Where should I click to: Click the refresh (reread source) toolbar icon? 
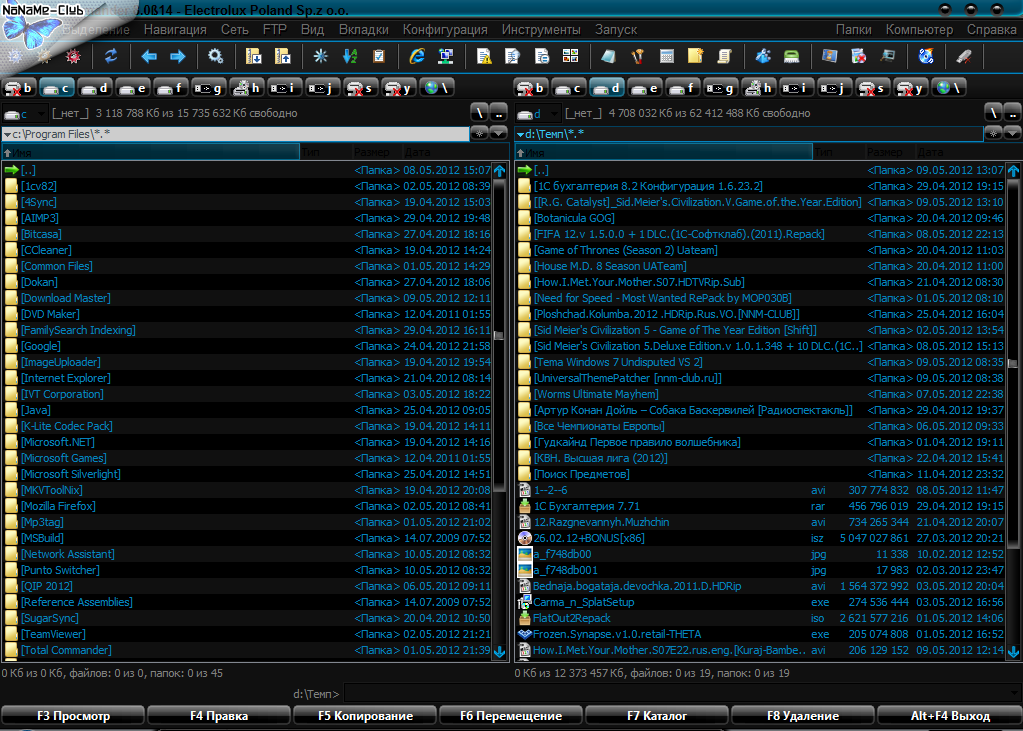point(111,56)
